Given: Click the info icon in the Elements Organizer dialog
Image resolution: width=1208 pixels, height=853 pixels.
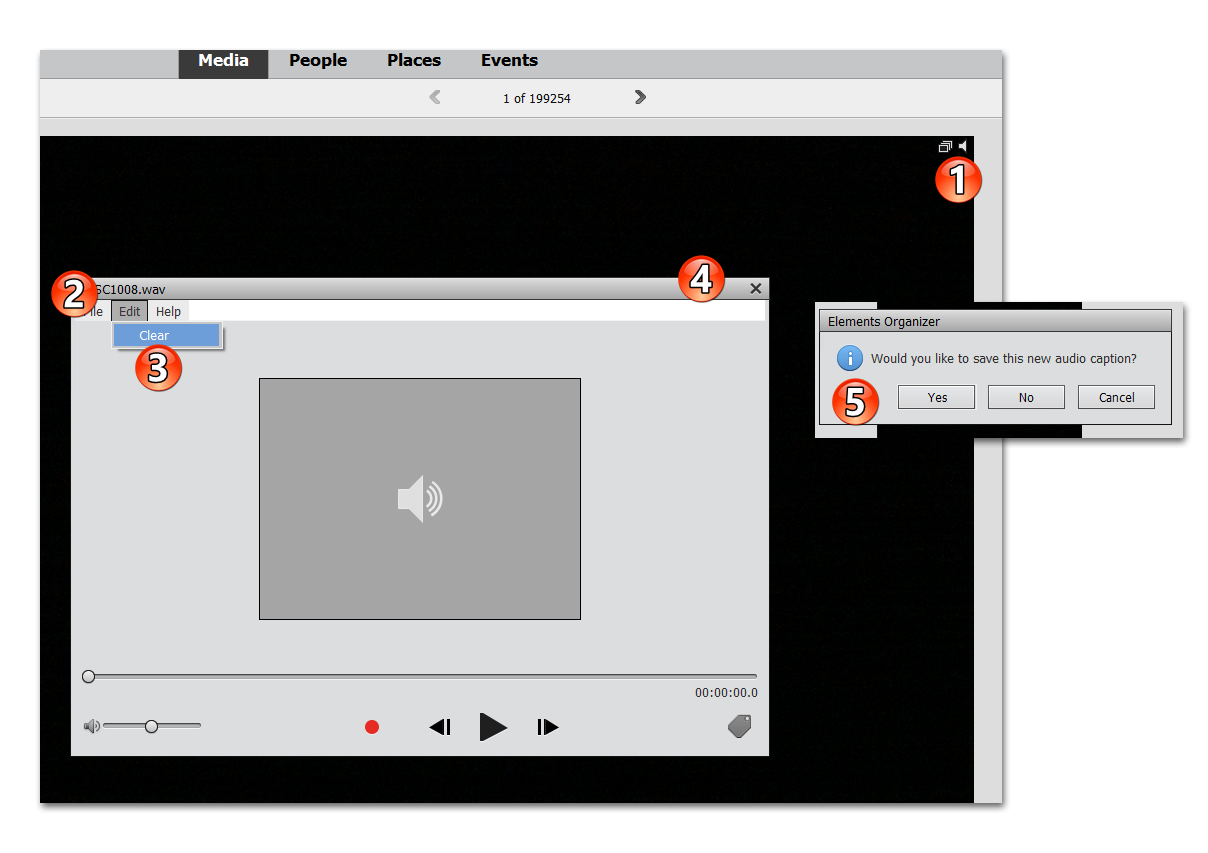Looking at the screenshot, I should coord(848,357).
